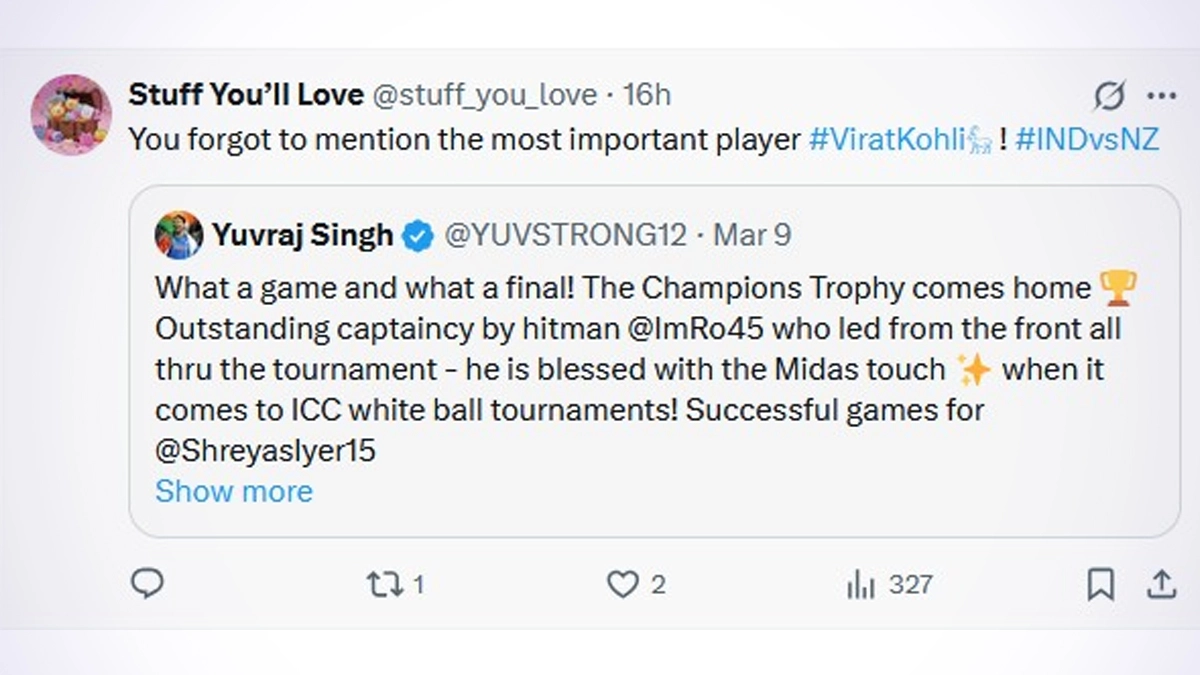Click the @YUVSTRONG12 handle
The height and width of the screenshot is (675, 1200).
coord(565,235)
